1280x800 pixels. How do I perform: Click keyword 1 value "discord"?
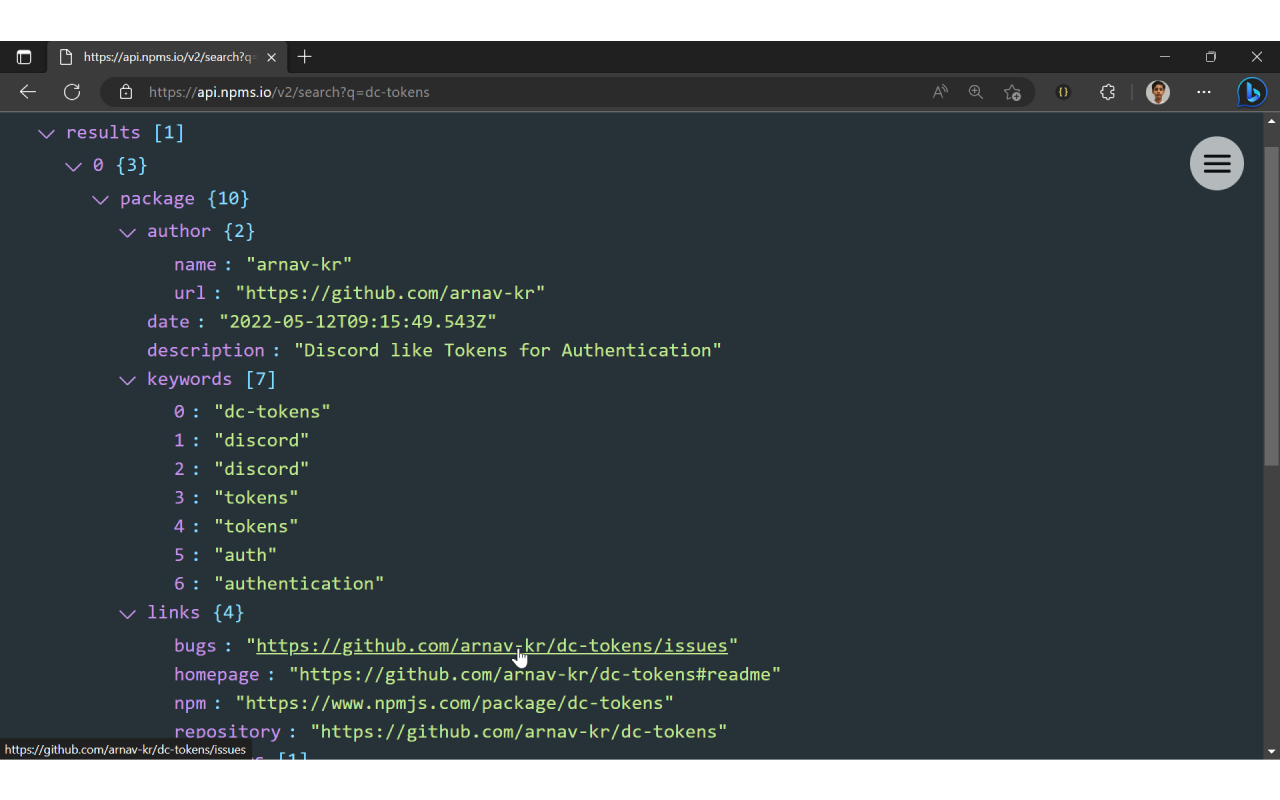[262, 441]
